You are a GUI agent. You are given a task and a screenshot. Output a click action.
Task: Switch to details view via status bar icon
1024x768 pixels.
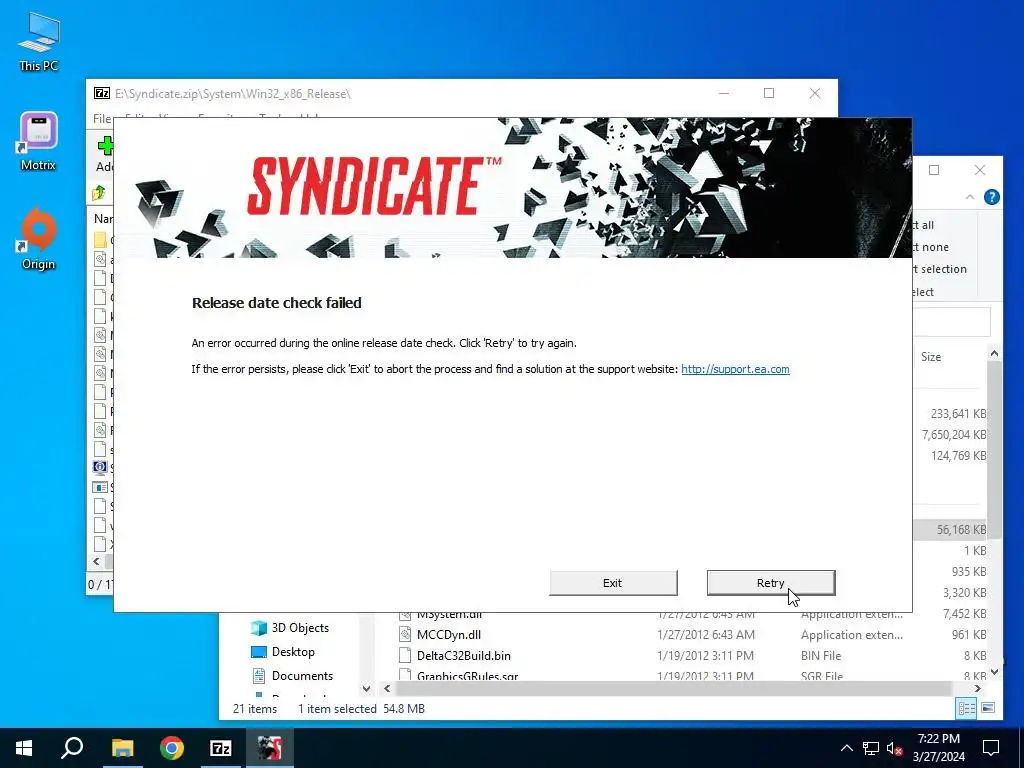click(967, 708)
